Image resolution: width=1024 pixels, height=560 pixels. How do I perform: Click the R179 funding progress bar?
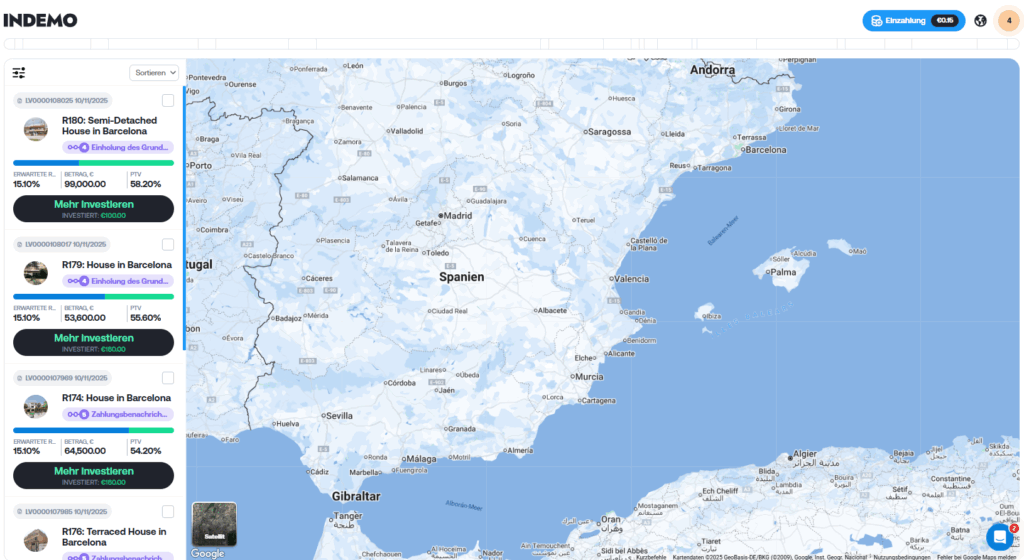pos(93,296)
